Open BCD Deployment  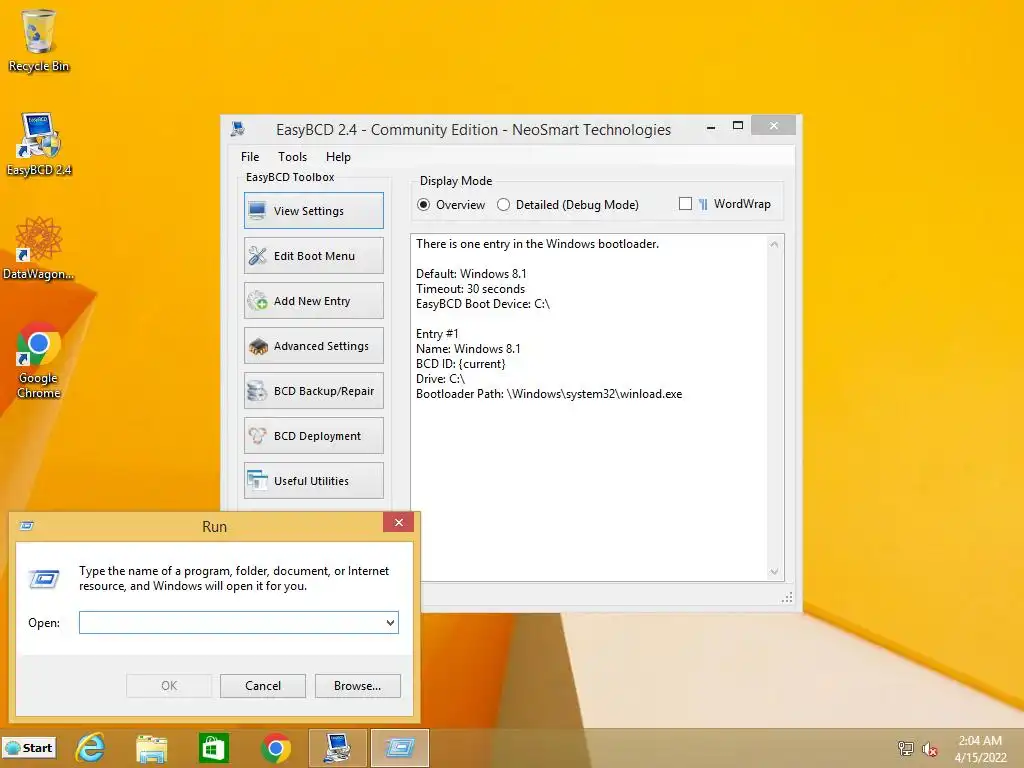pos(313,436)
